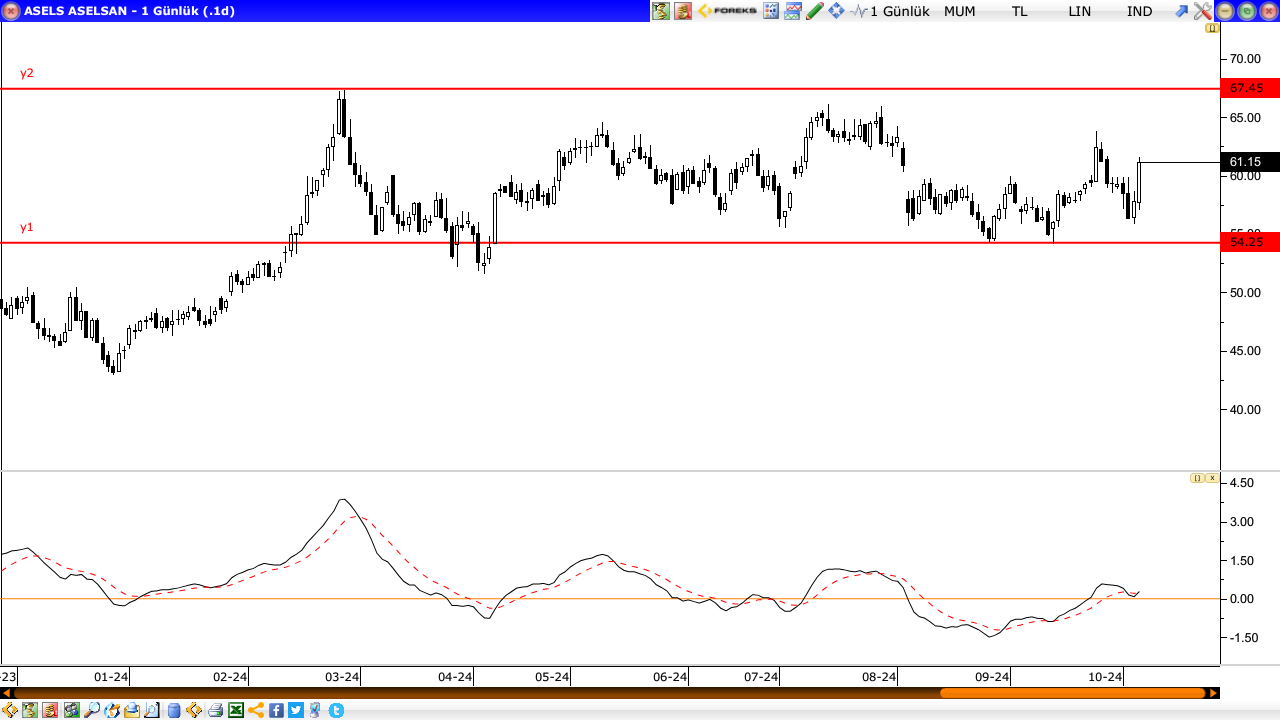
Task: Click the green dollar icon in the top toolbar
Action: [x=661, y=11]
